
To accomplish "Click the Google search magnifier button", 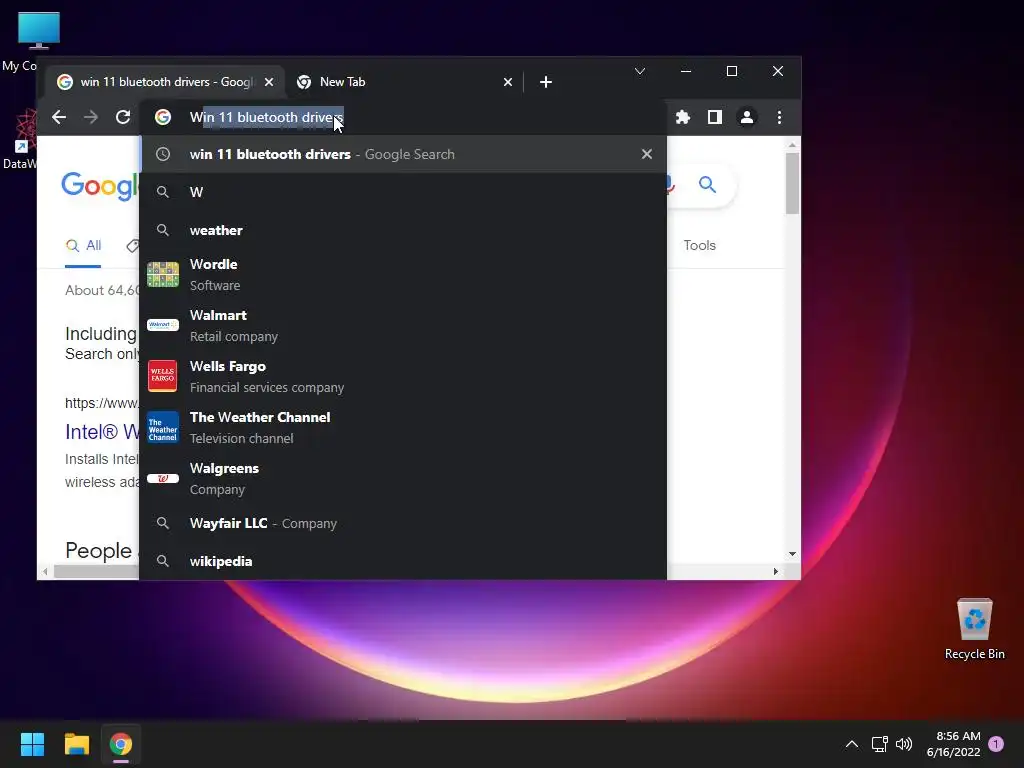I will tap(707, 184).
